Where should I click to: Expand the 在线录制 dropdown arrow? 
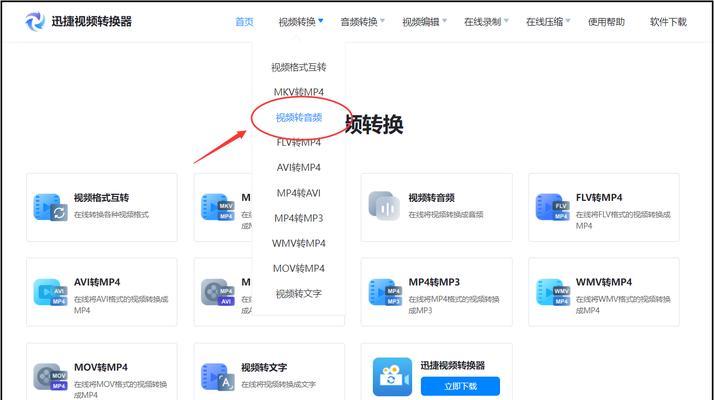click(506, 21)
